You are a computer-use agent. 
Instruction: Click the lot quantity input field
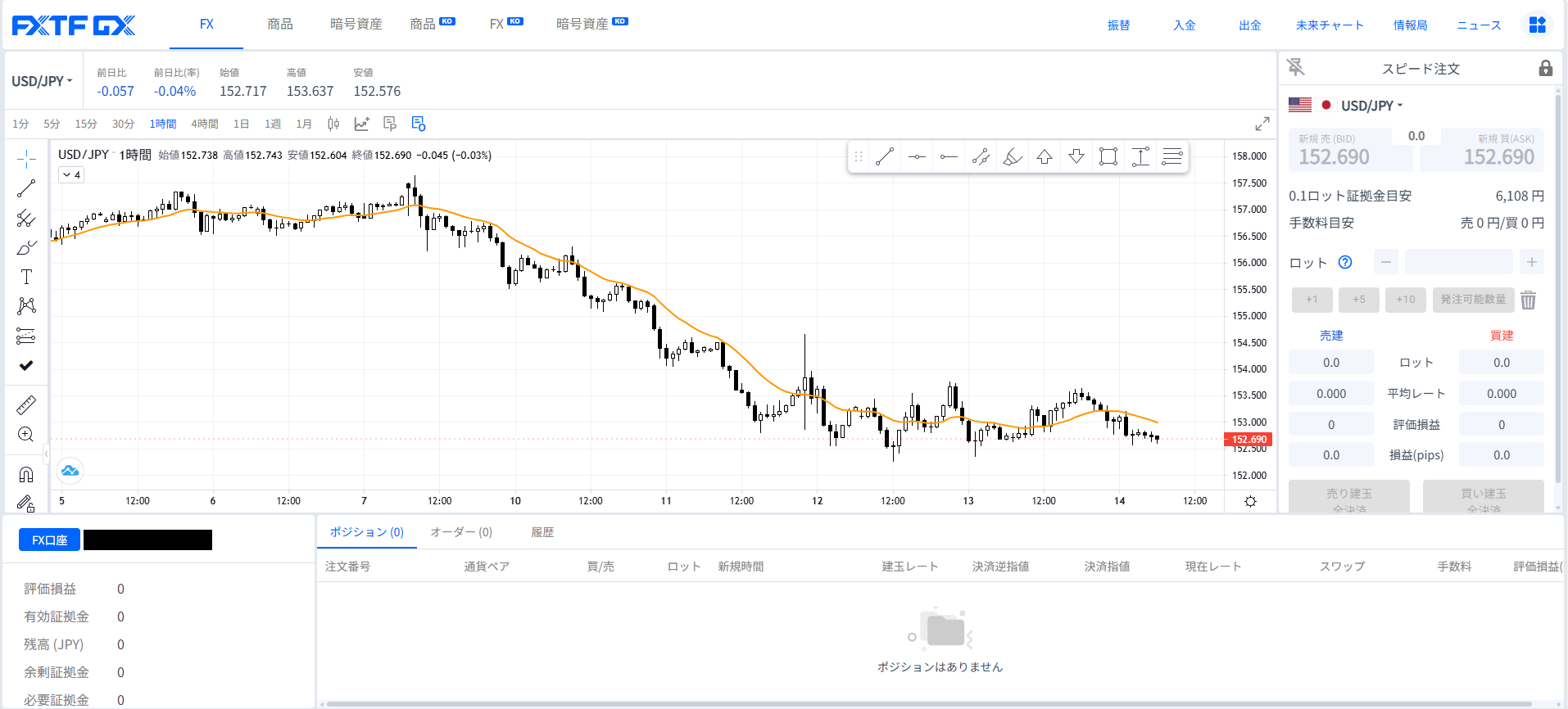pyautogui.click(x=1458, y=262)
